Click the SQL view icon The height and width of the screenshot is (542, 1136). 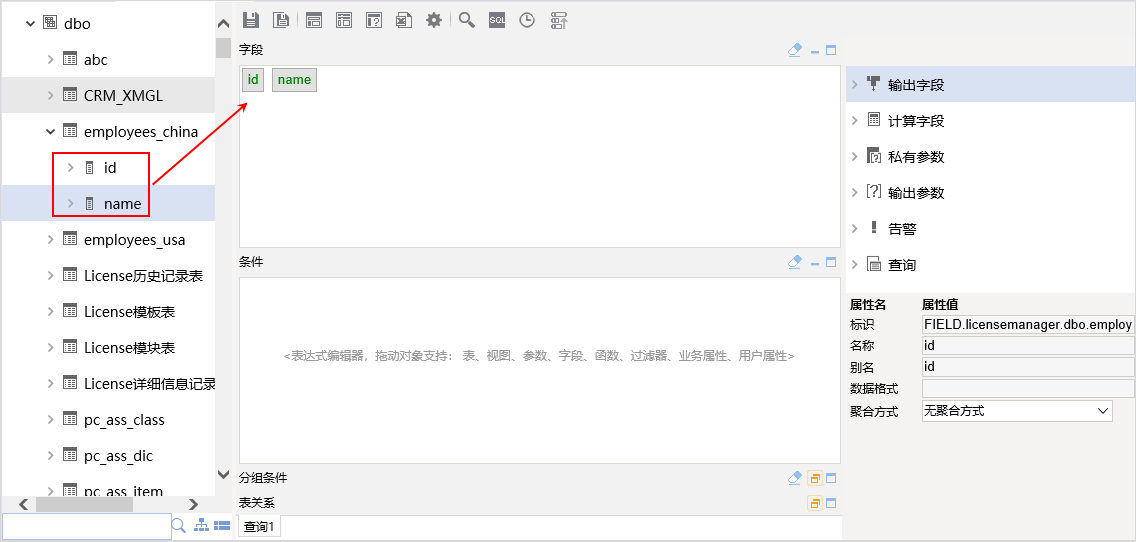coord(496,20)
